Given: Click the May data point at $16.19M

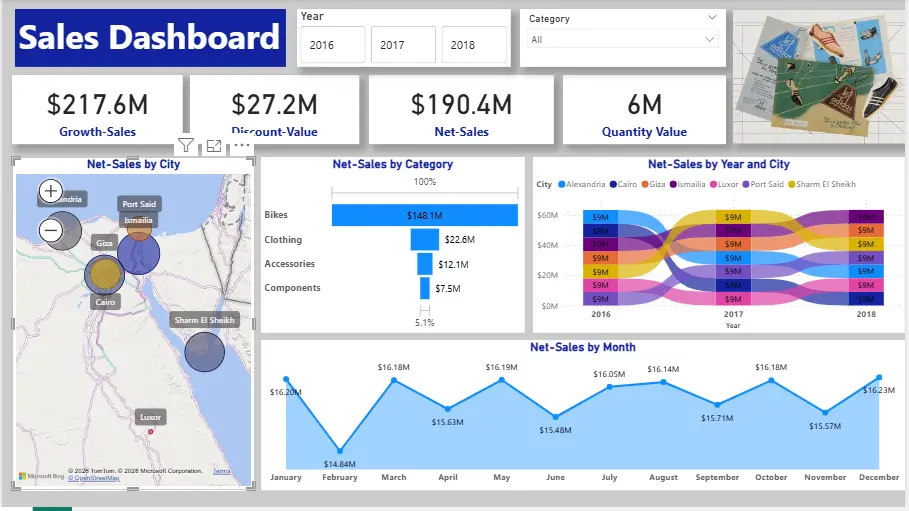Looking at the screenshot, I should (502, 380).
